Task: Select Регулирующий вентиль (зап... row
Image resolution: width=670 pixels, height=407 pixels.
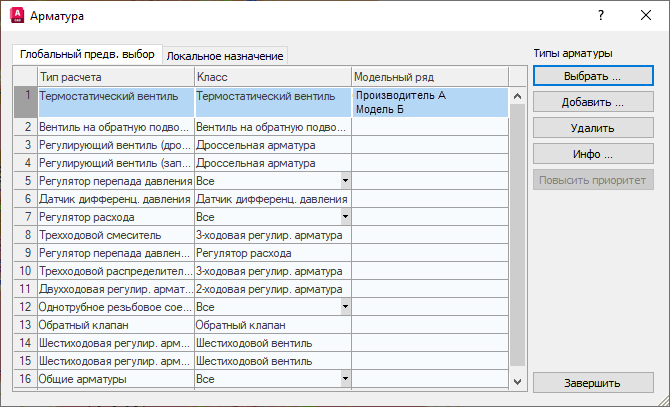Action: pyautogui.click(x=116, y=163)
